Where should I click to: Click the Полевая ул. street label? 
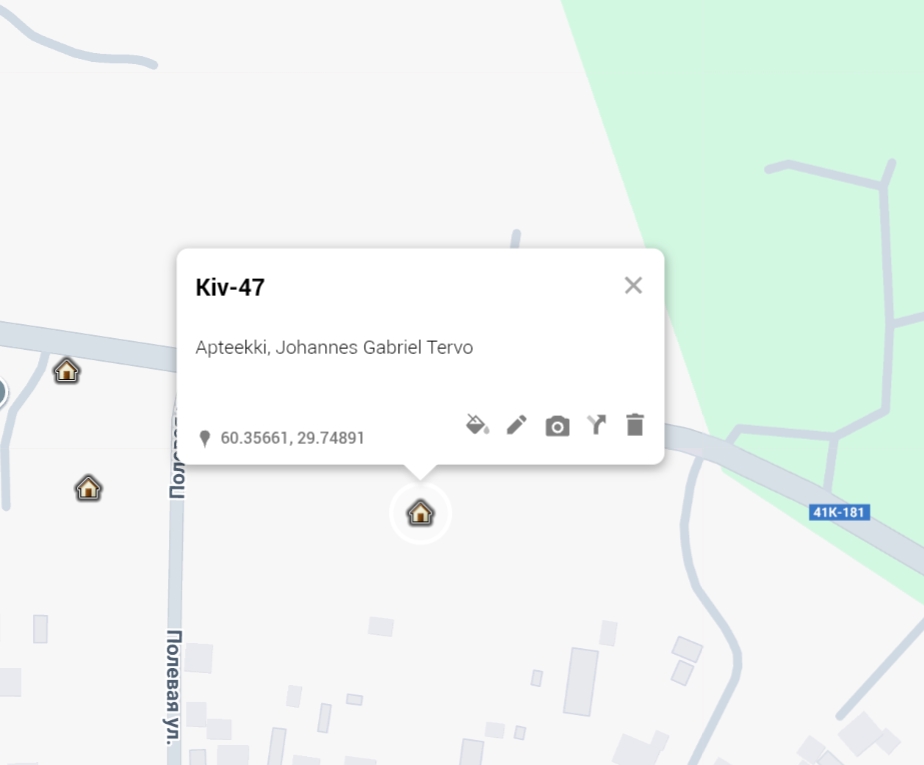pos(174,687)
